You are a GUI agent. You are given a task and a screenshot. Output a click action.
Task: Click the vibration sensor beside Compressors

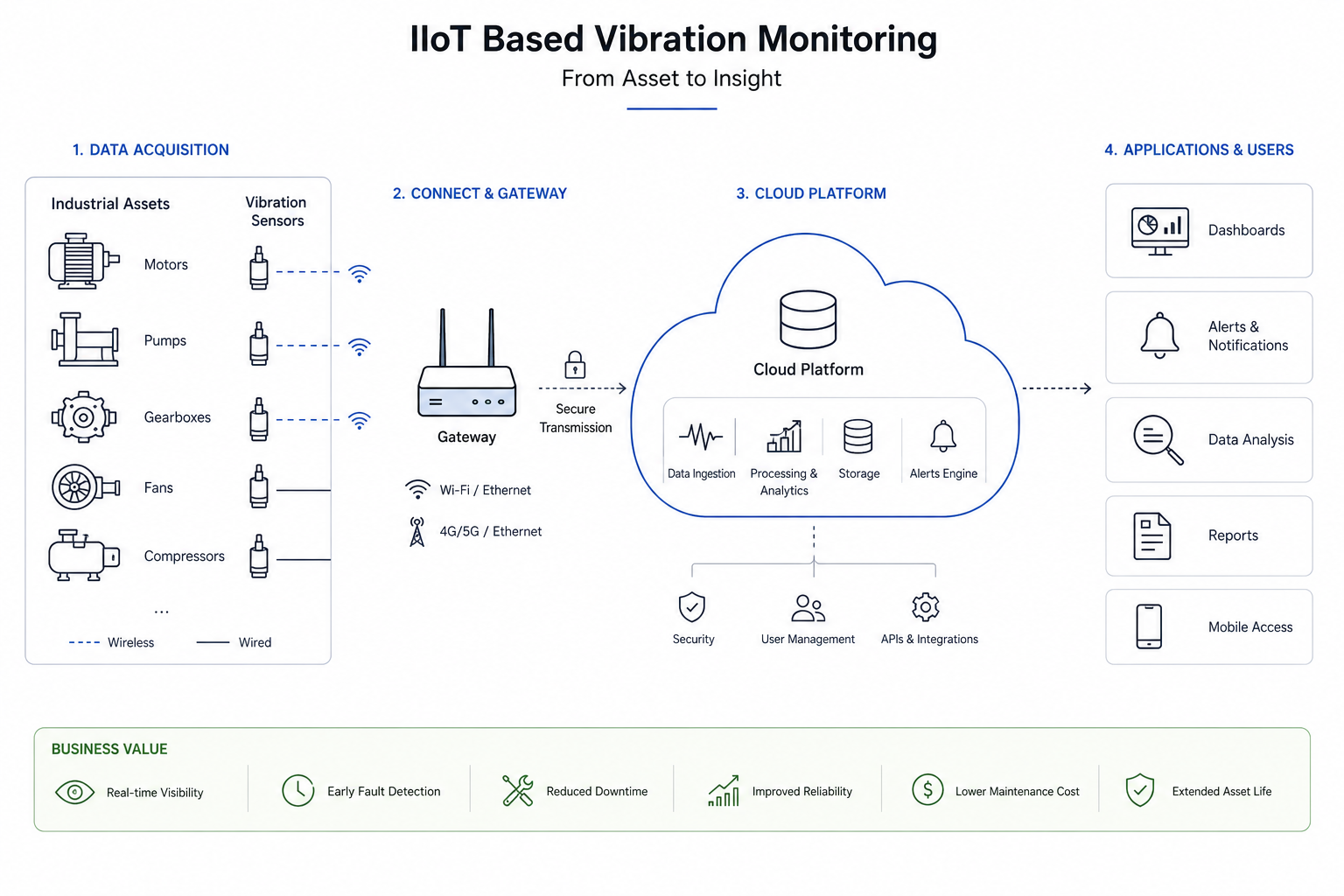pos(259,556)
